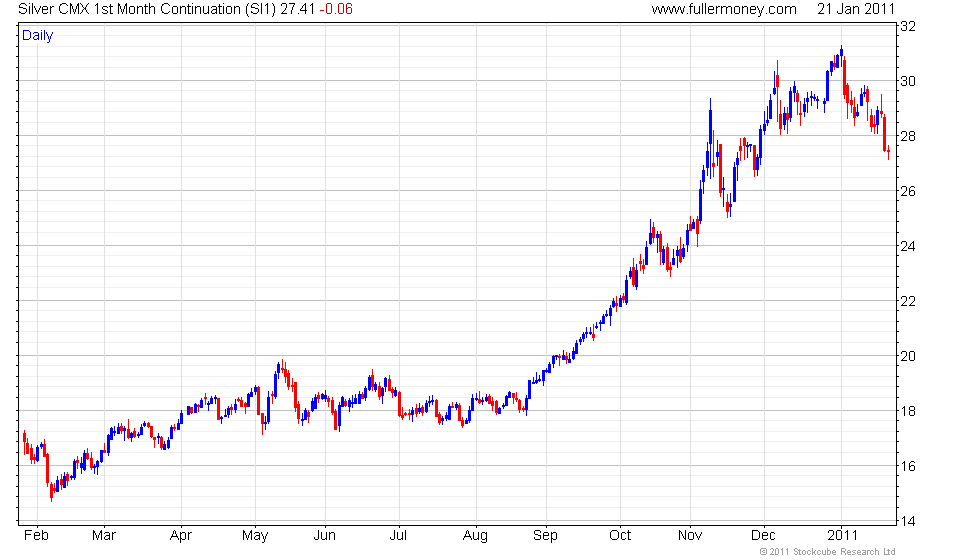
Task: Click the blue 'Daily' timeframe label
Action: (x=38, y=36)
